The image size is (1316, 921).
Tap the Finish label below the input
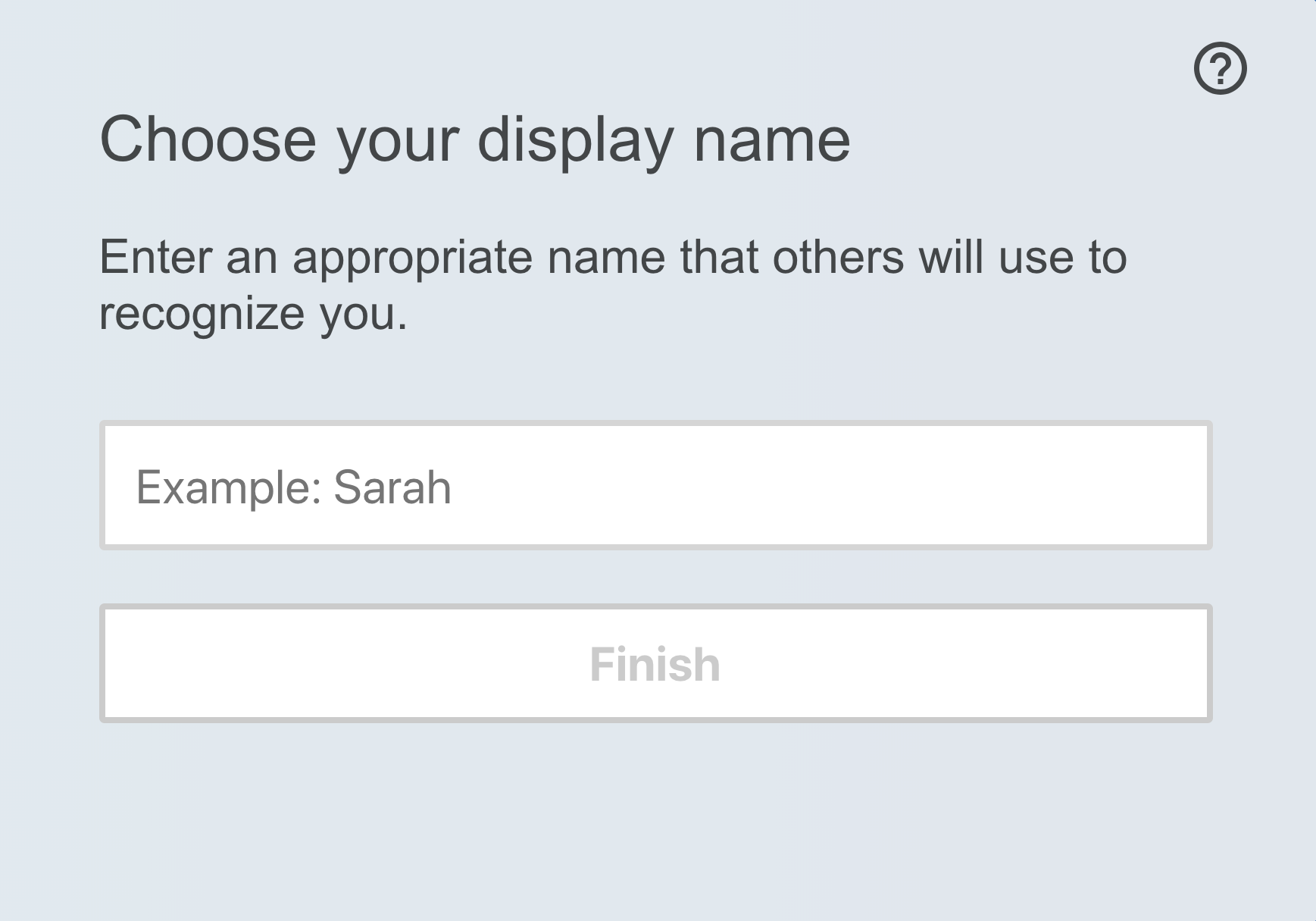(655, 665)
